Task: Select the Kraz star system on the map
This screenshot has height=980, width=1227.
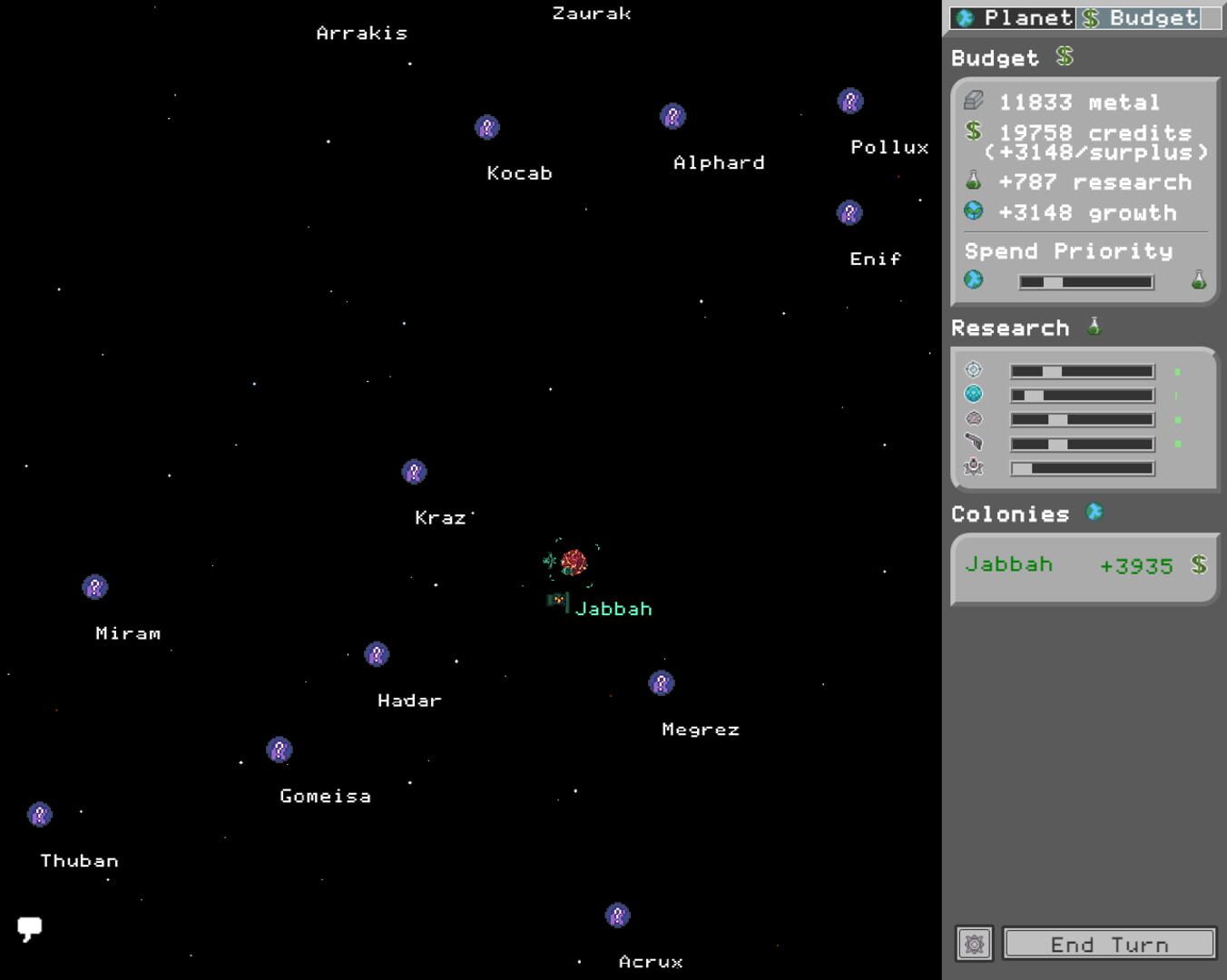Action: coord(415,471)
